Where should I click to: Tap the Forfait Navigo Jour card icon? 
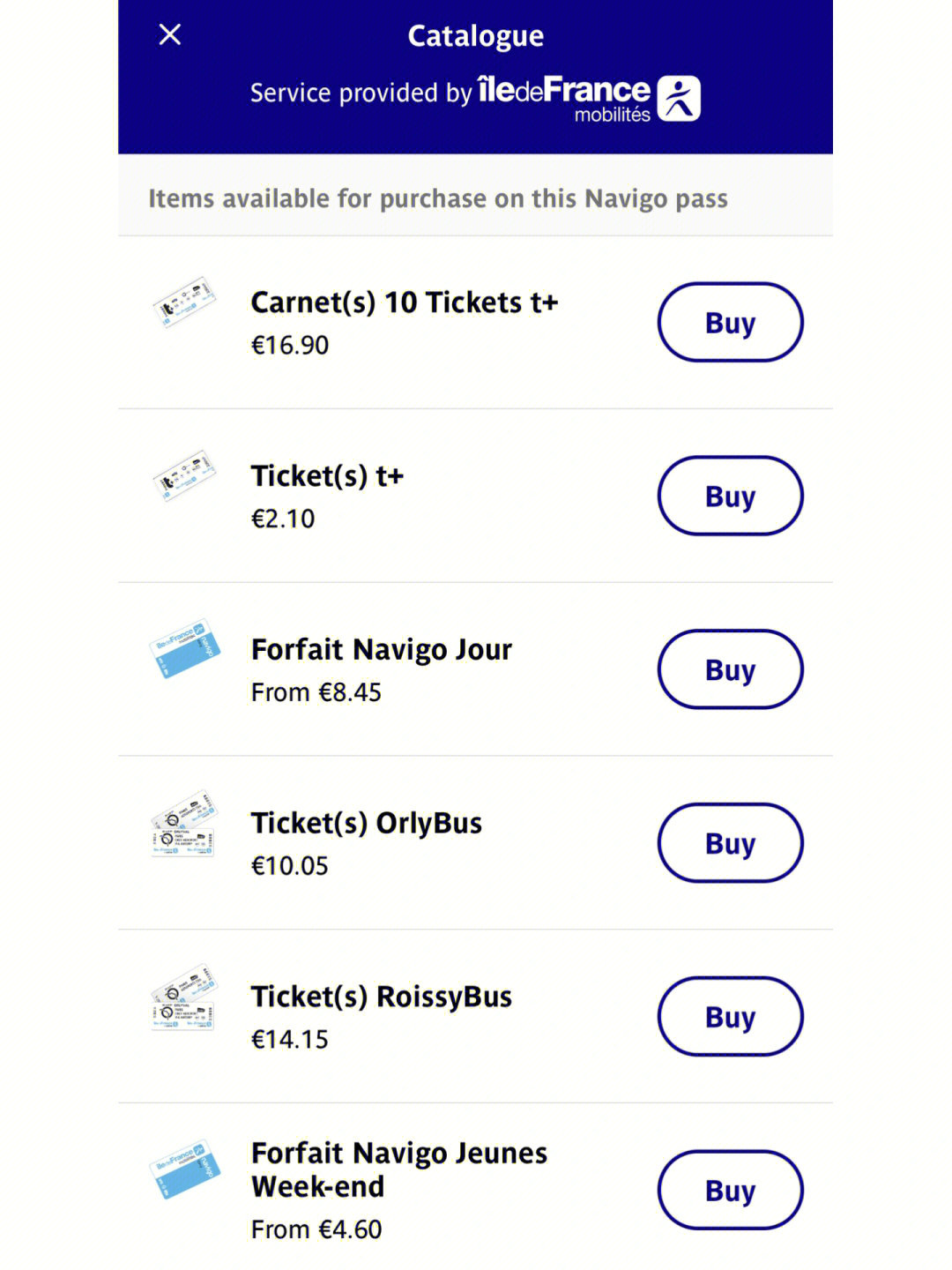coord(184,648)
